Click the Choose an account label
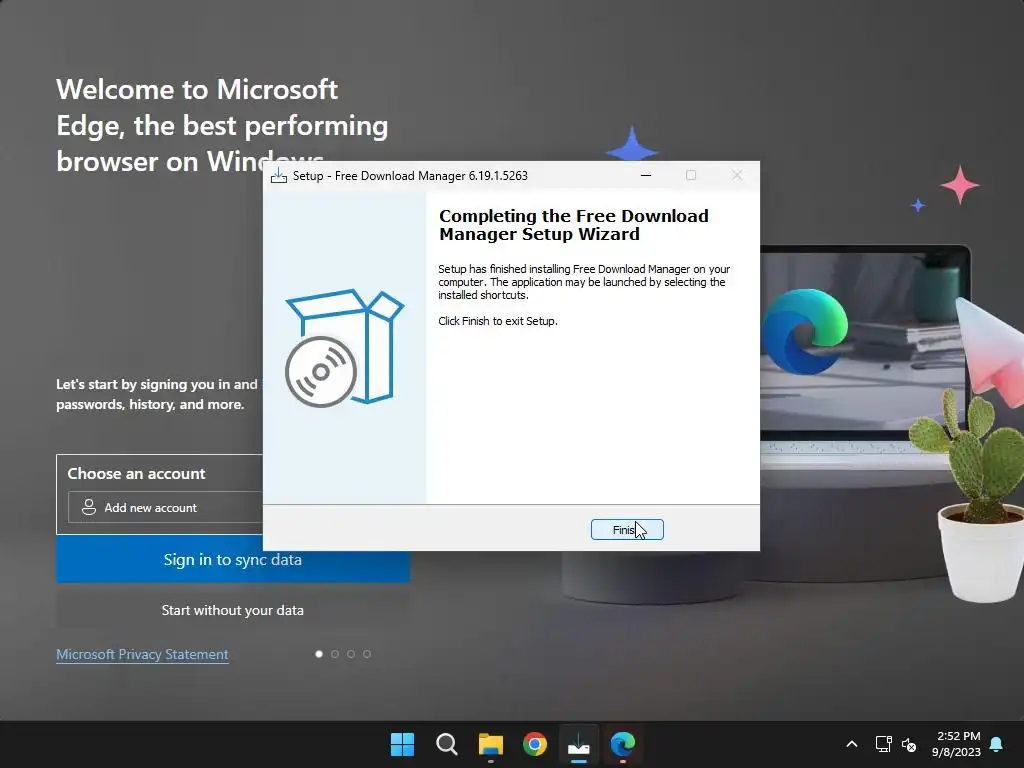Screen dimensions: 1024x768 point(136,473)
